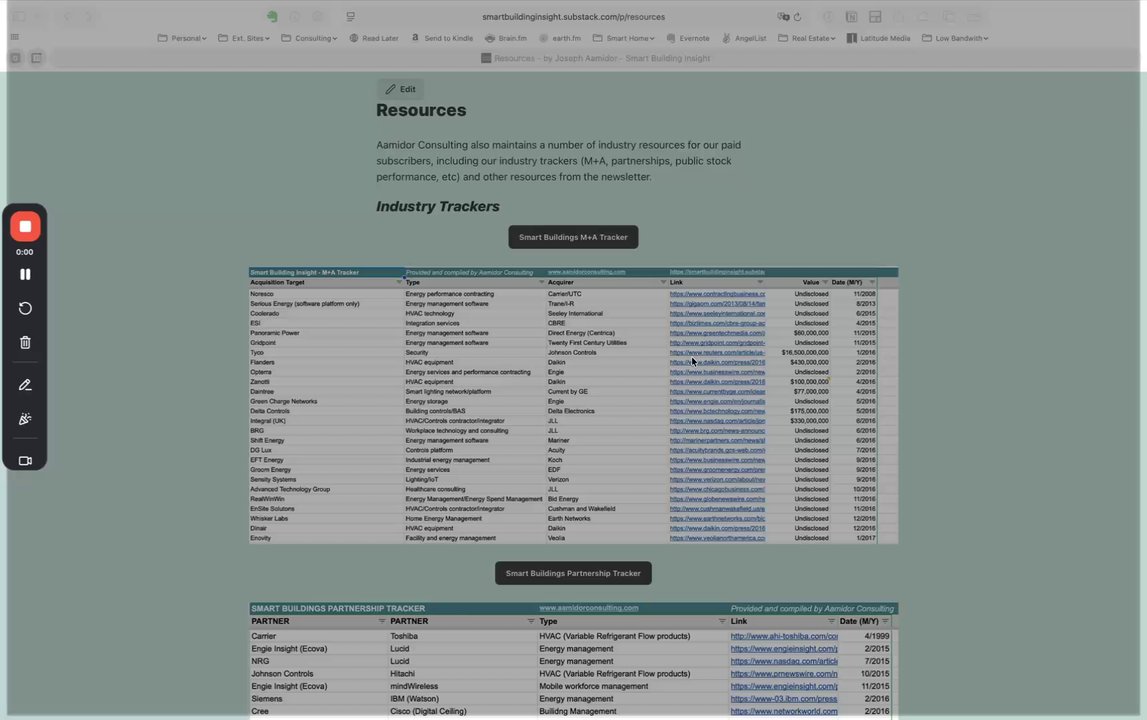Open the Value column filter arrow
This screenshot has width=1147, height=720.
point(824,282)
